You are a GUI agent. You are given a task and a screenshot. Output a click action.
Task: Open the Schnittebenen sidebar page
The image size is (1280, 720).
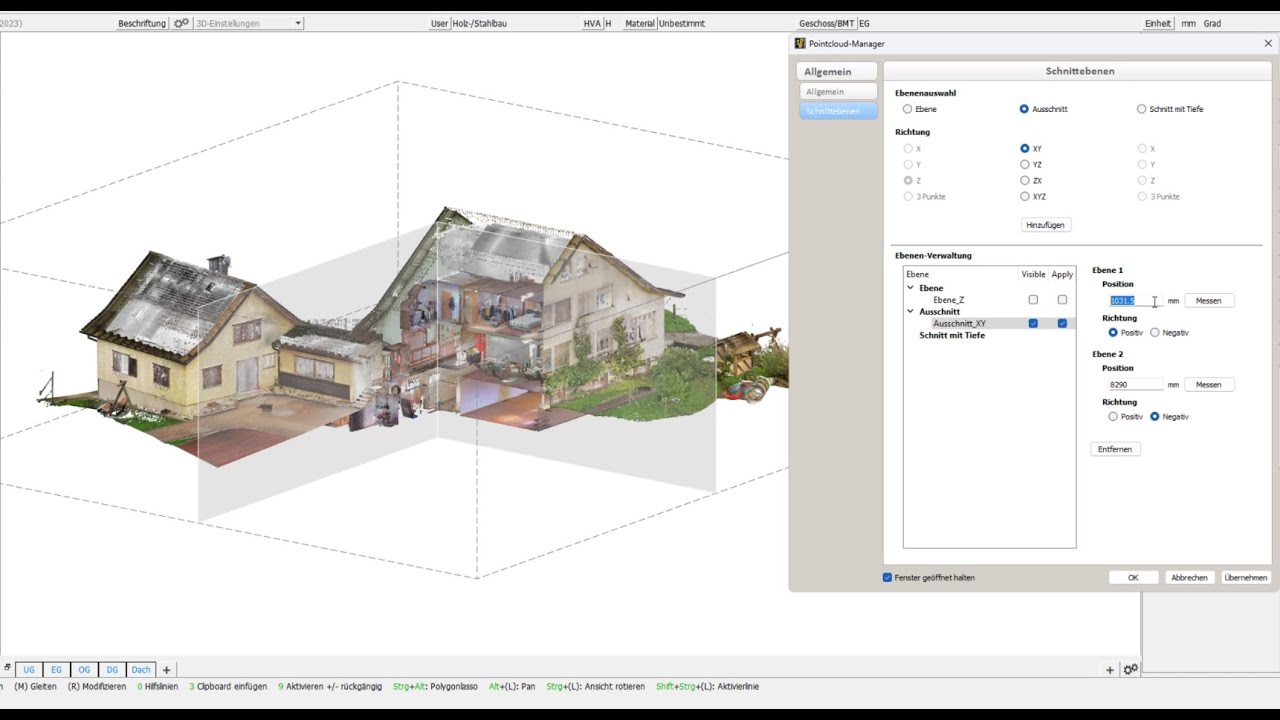tap(838, 111)
